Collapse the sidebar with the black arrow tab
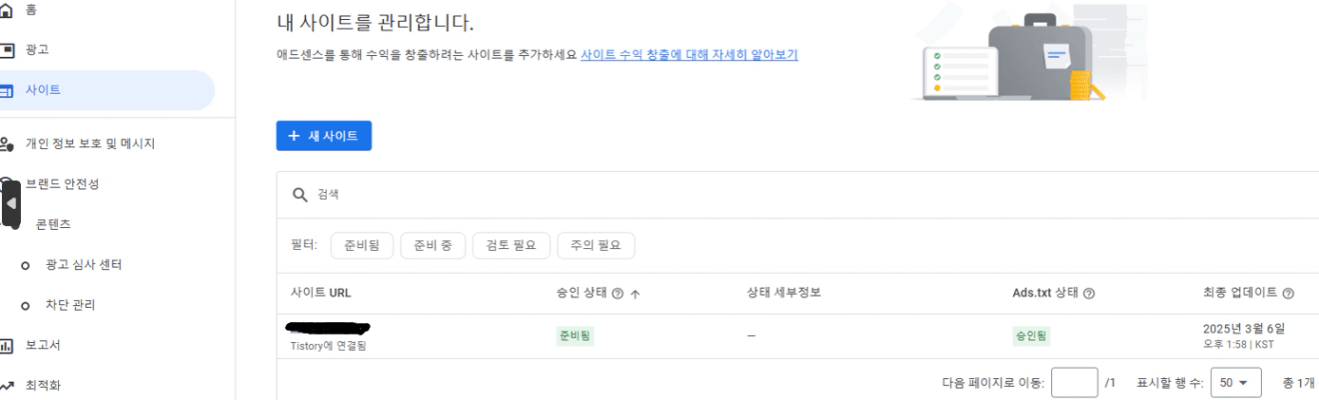The image size is (1319, 400). [11, 203]
